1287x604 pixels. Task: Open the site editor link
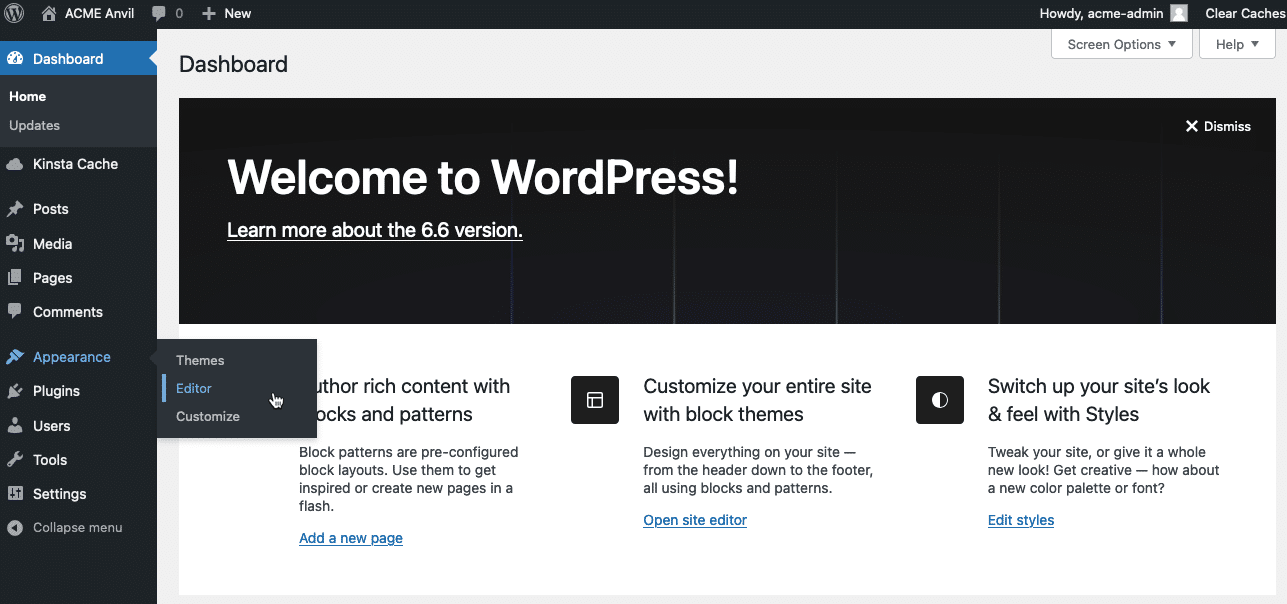694,520
